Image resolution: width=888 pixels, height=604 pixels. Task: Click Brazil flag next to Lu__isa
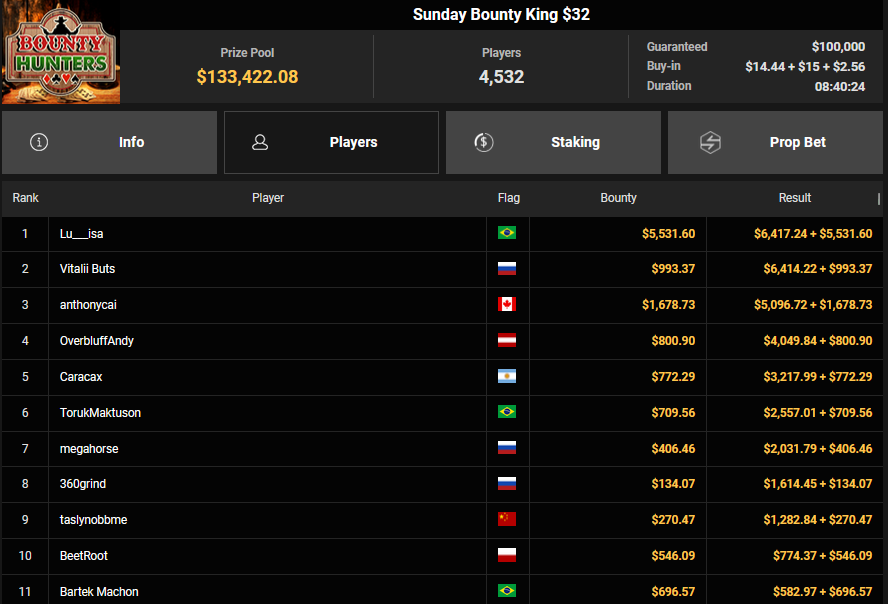tap(507, 233)
